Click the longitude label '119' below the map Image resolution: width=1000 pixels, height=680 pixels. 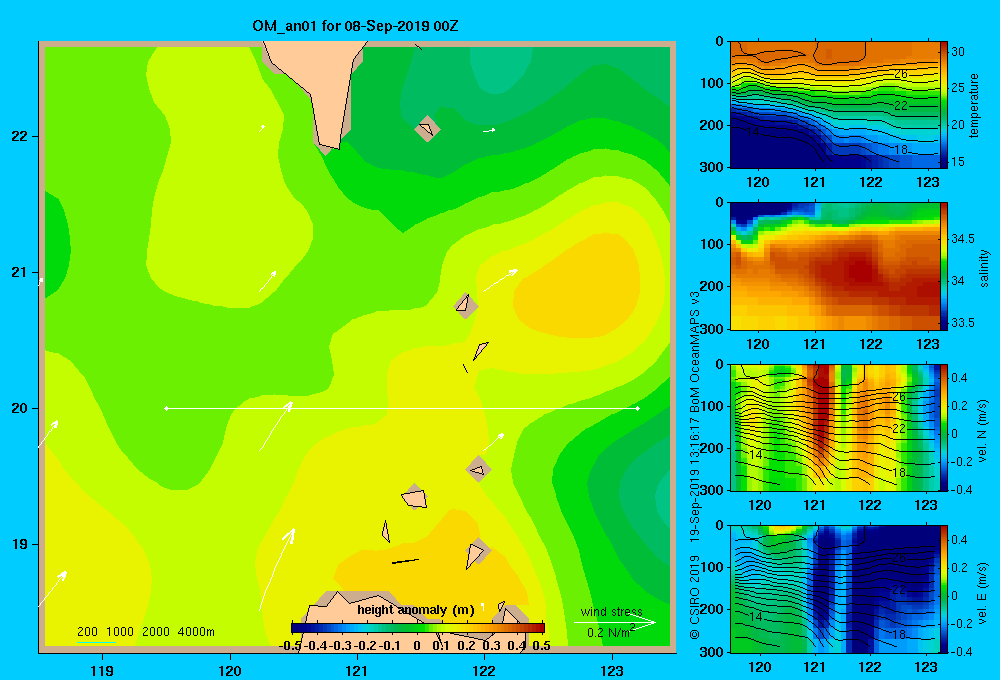[102, 670]
